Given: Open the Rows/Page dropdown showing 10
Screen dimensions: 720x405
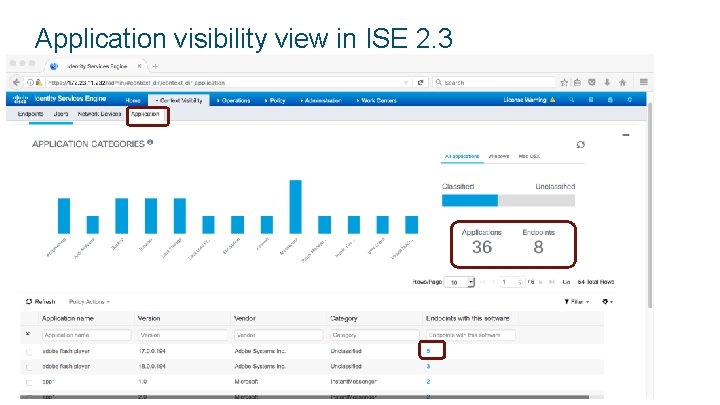Looking at the screenshot, I should [461, 282].
